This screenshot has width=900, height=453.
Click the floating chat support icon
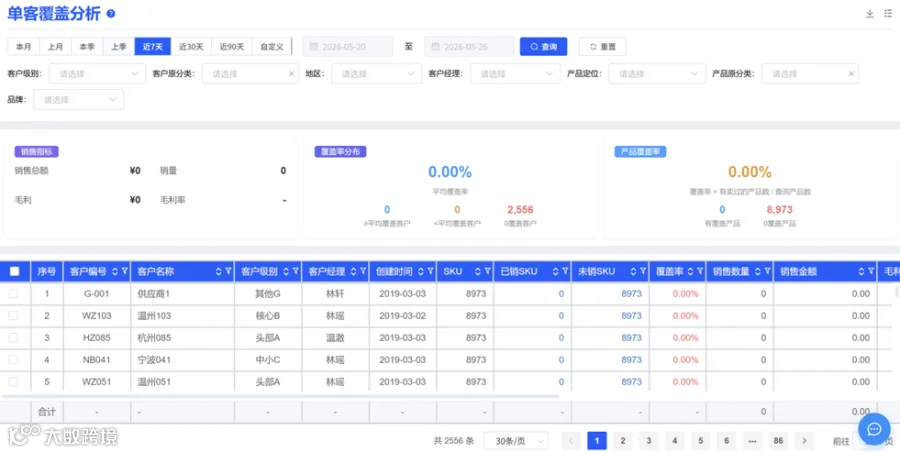coord(874,429)
